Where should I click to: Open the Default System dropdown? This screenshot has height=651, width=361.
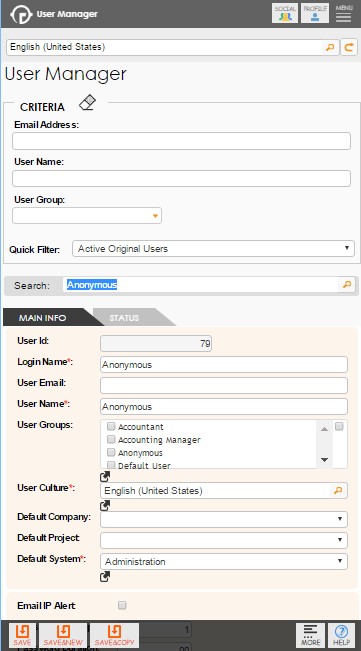point(224,561)
